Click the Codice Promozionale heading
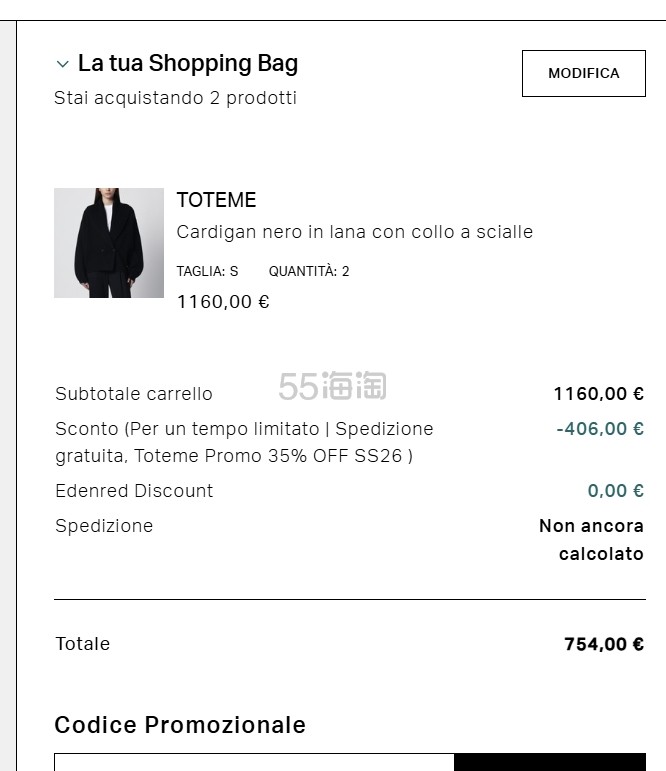 click(180, 725)
